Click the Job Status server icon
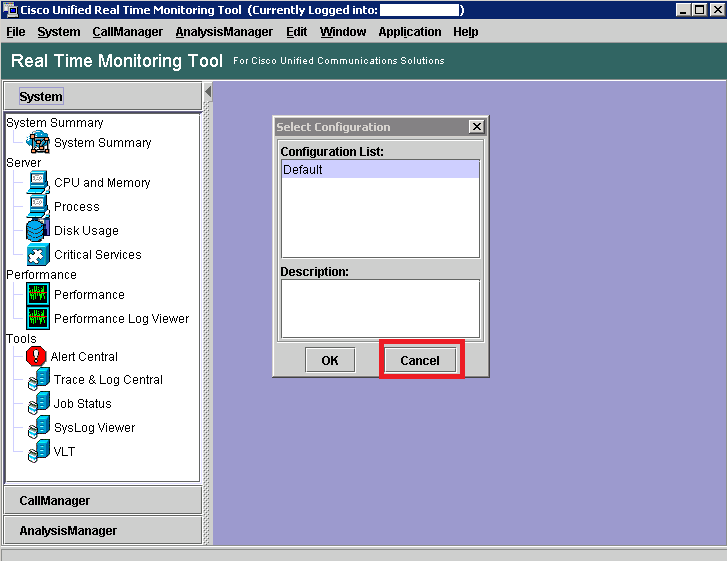This screenshot has height=561, width=727. tap(38, 403)
